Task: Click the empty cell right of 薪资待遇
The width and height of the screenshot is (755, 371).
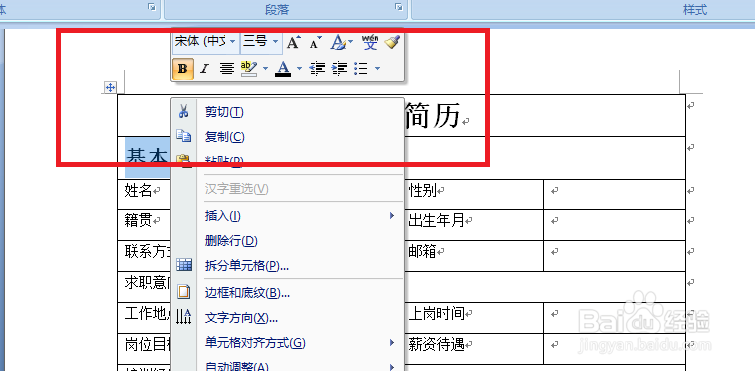Action: pos(614,348)
